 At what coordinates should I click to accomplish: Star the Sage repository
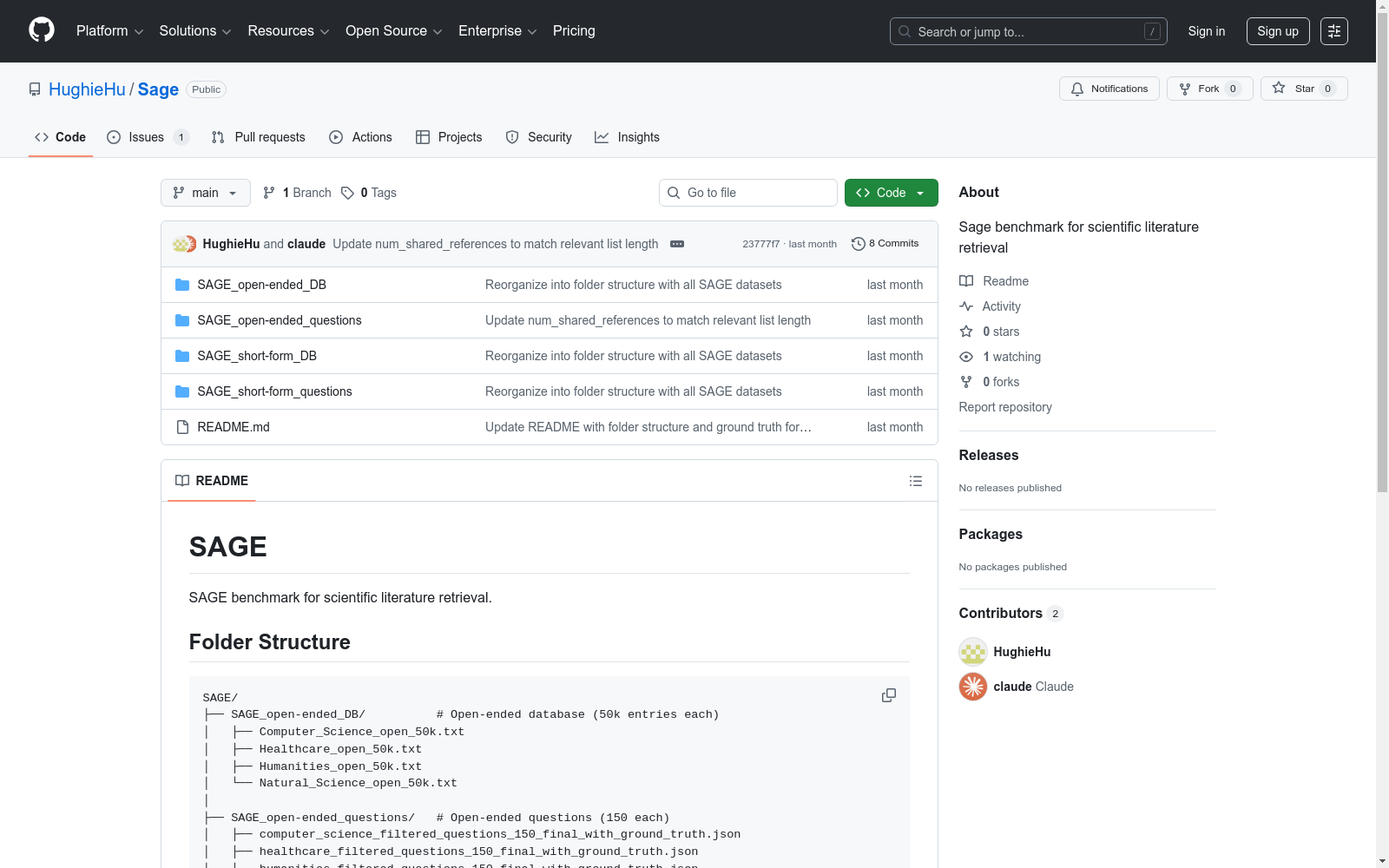(x=1304, y=89)
